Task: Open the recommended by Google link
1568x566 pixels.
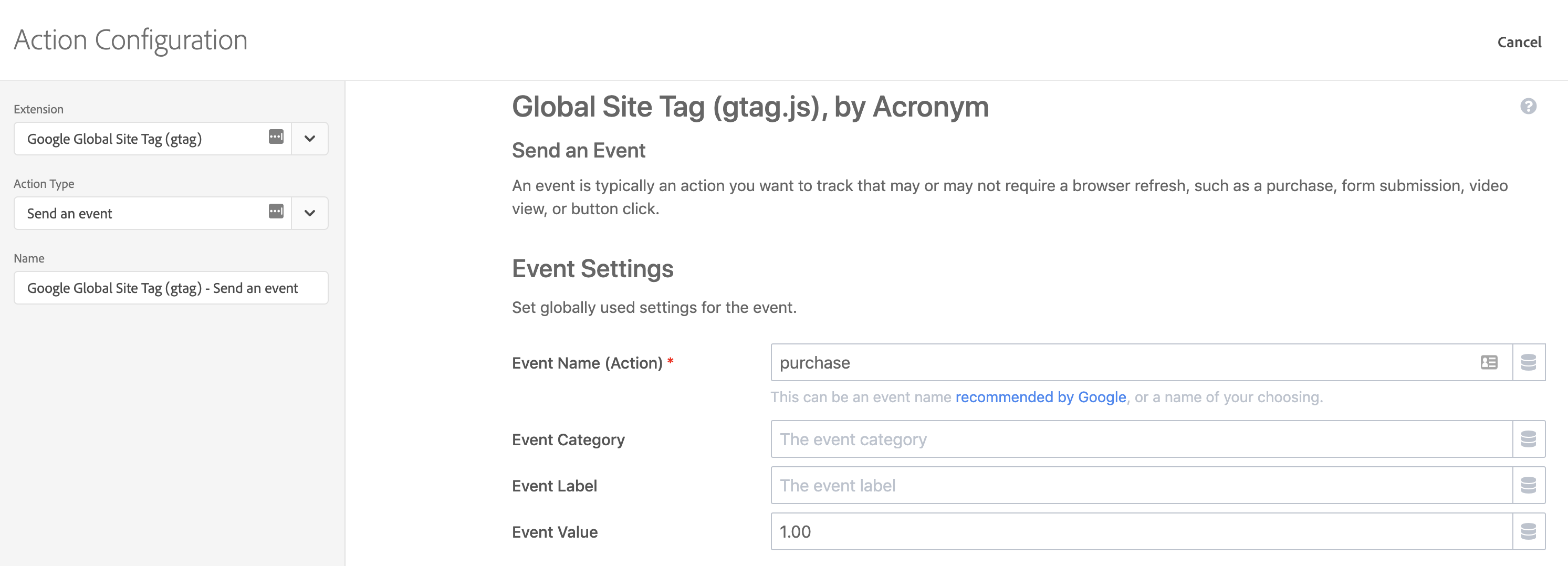Action: coord(1040,397)
